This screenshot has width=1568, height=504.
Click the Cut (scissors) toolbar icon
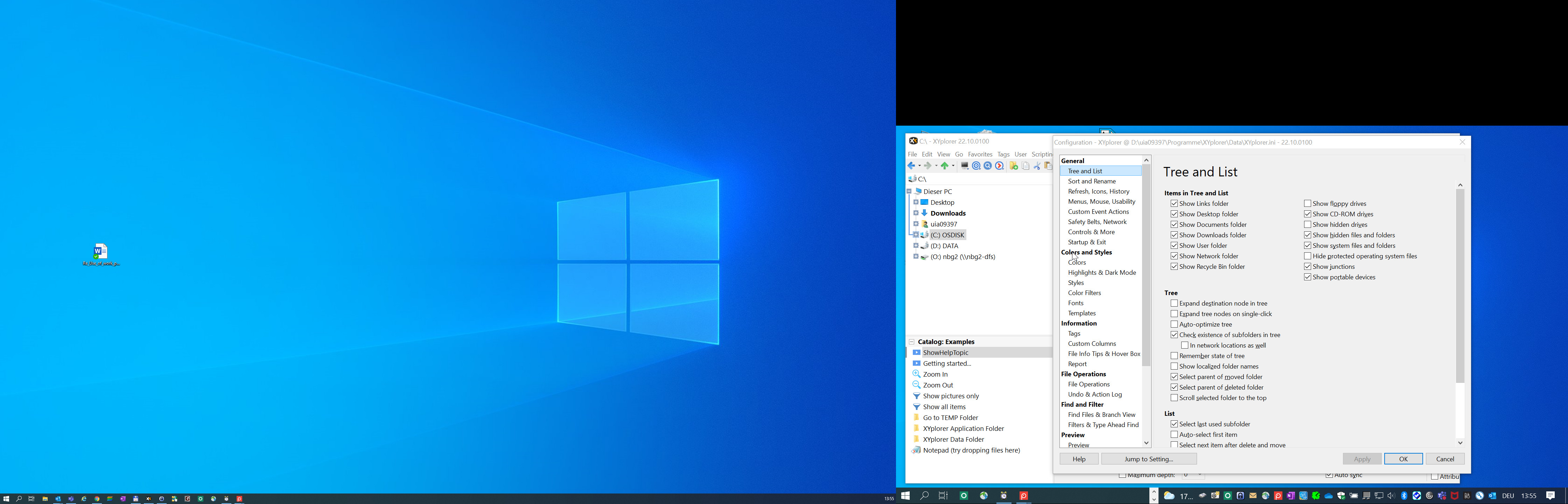(1038, 166)
